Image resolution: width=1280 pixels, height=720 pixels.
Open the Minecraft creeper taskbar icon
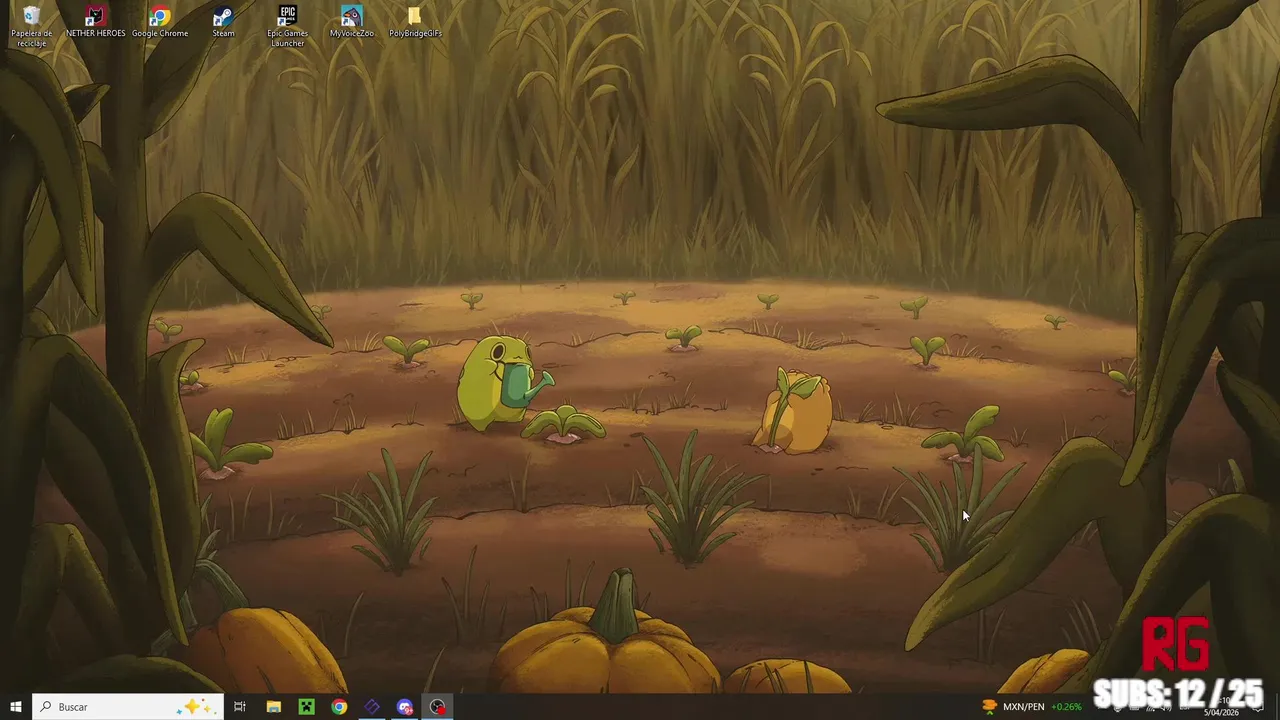coord(306,707)
